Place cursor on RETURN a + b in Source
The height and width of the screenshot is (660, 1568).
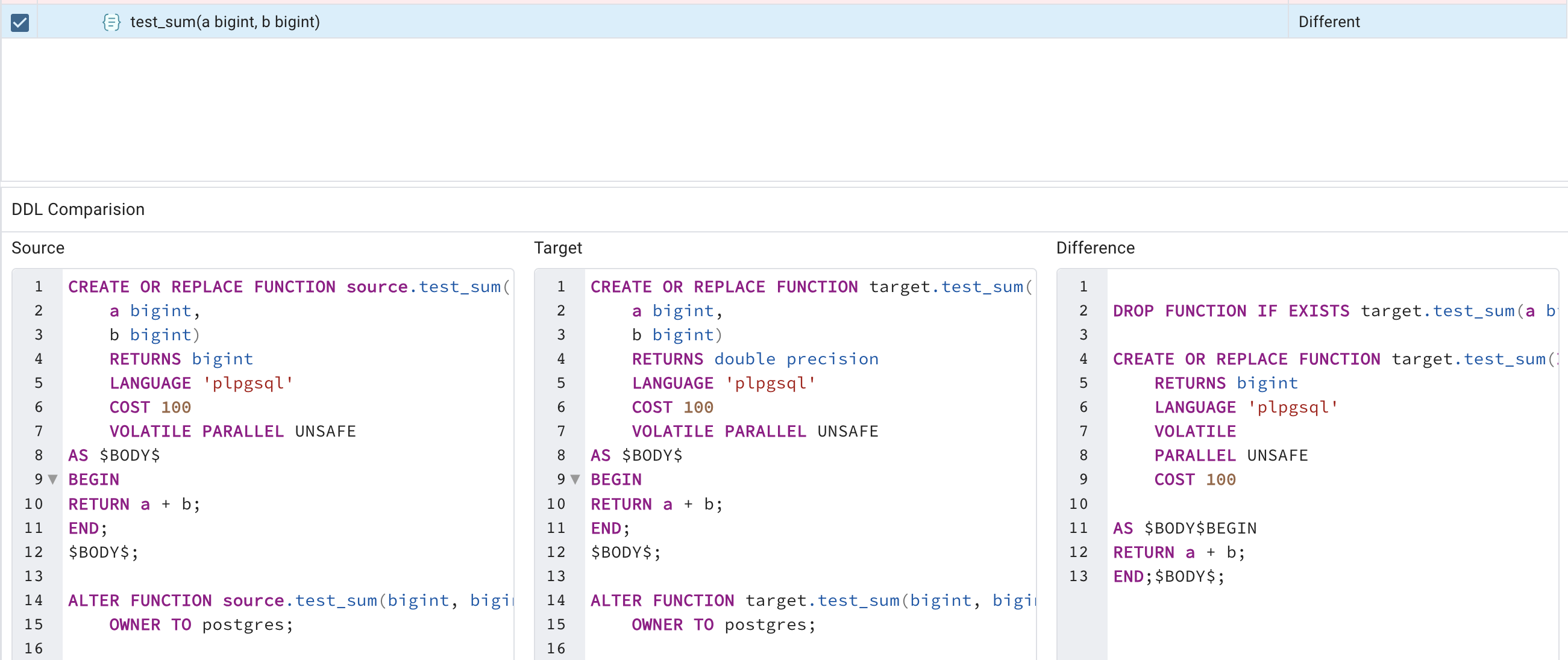click(x=134, y=503)
